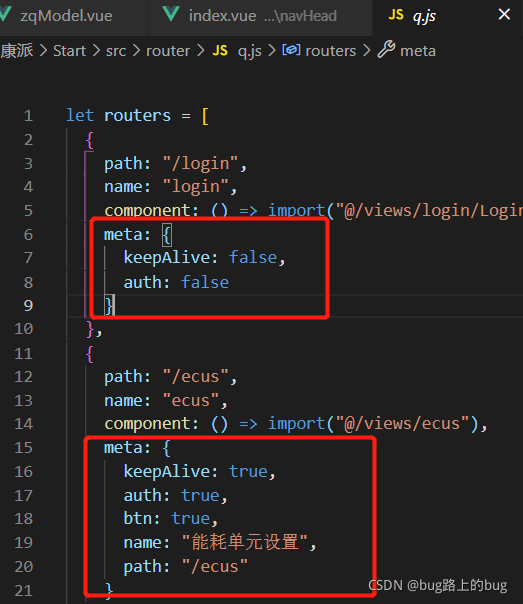Open the router breadcrumb segment
Viewport: 523px width, 604px height.
coord(168,51)
